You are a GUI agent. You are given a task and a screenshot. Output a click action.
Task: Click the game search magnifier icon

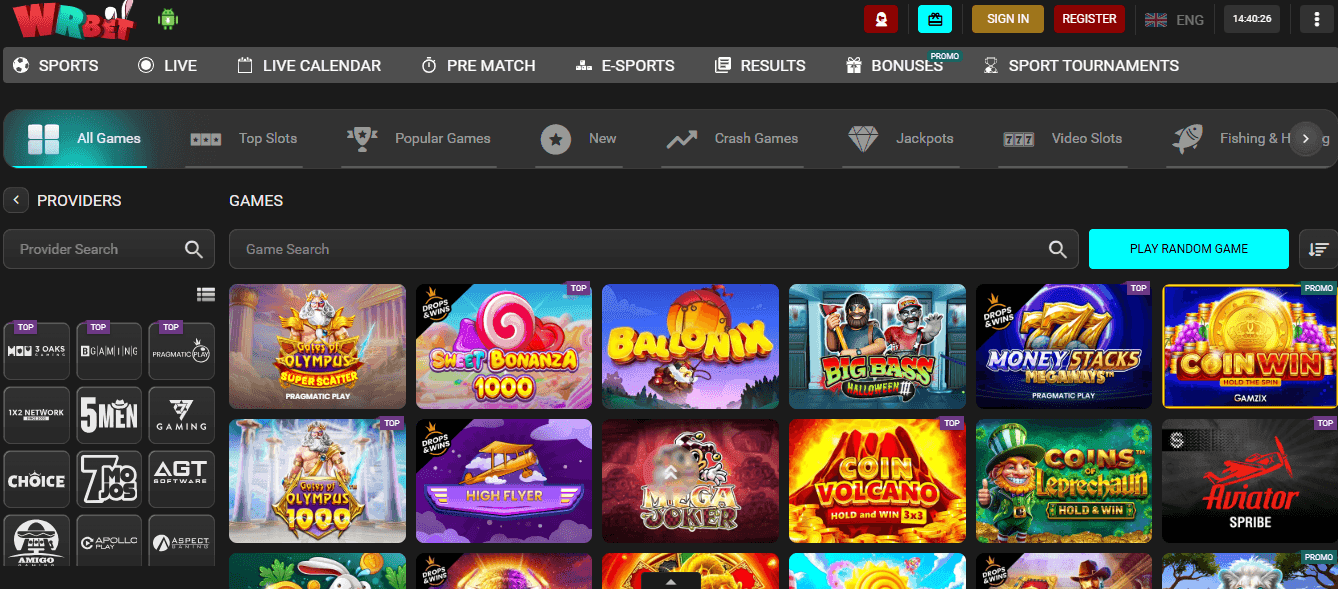tap(1058, 248)
